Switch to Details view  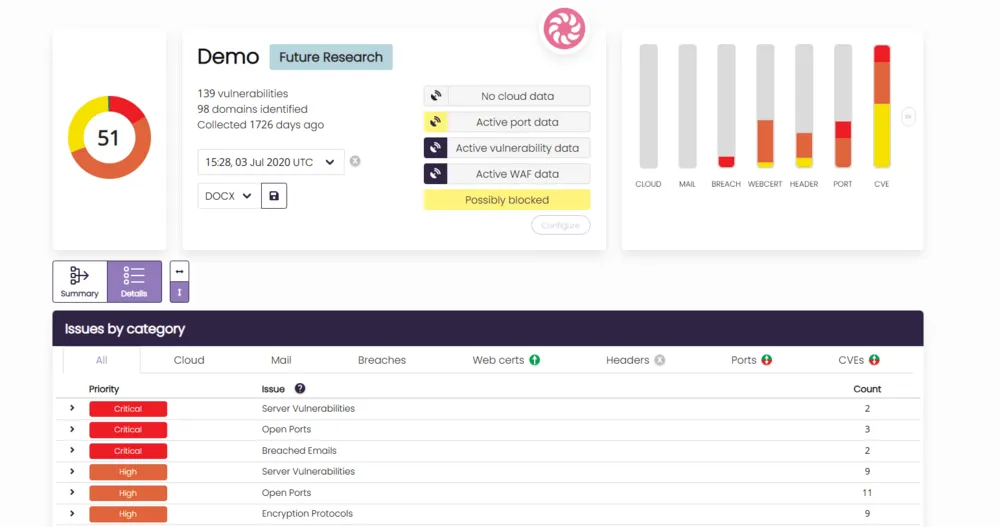[134, 281]
